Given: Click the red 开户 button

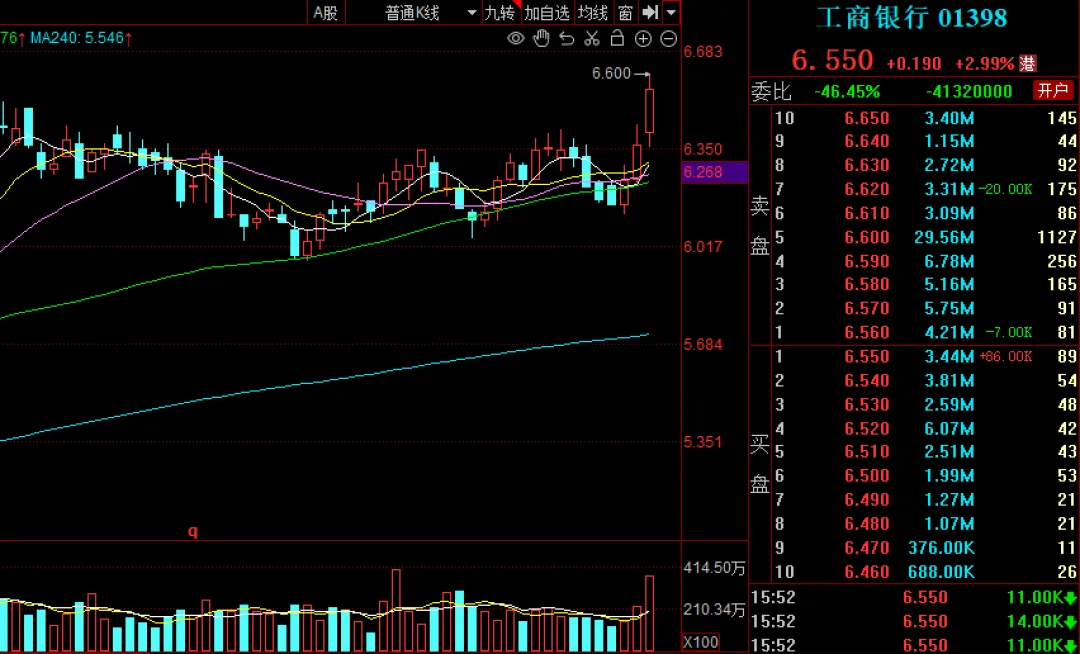Looking at the screenshot, I should (1053, 91).
